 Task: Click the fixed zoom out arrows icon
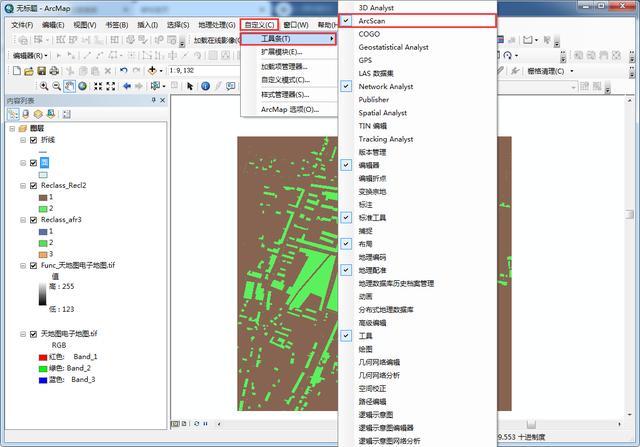click(111, 86)
